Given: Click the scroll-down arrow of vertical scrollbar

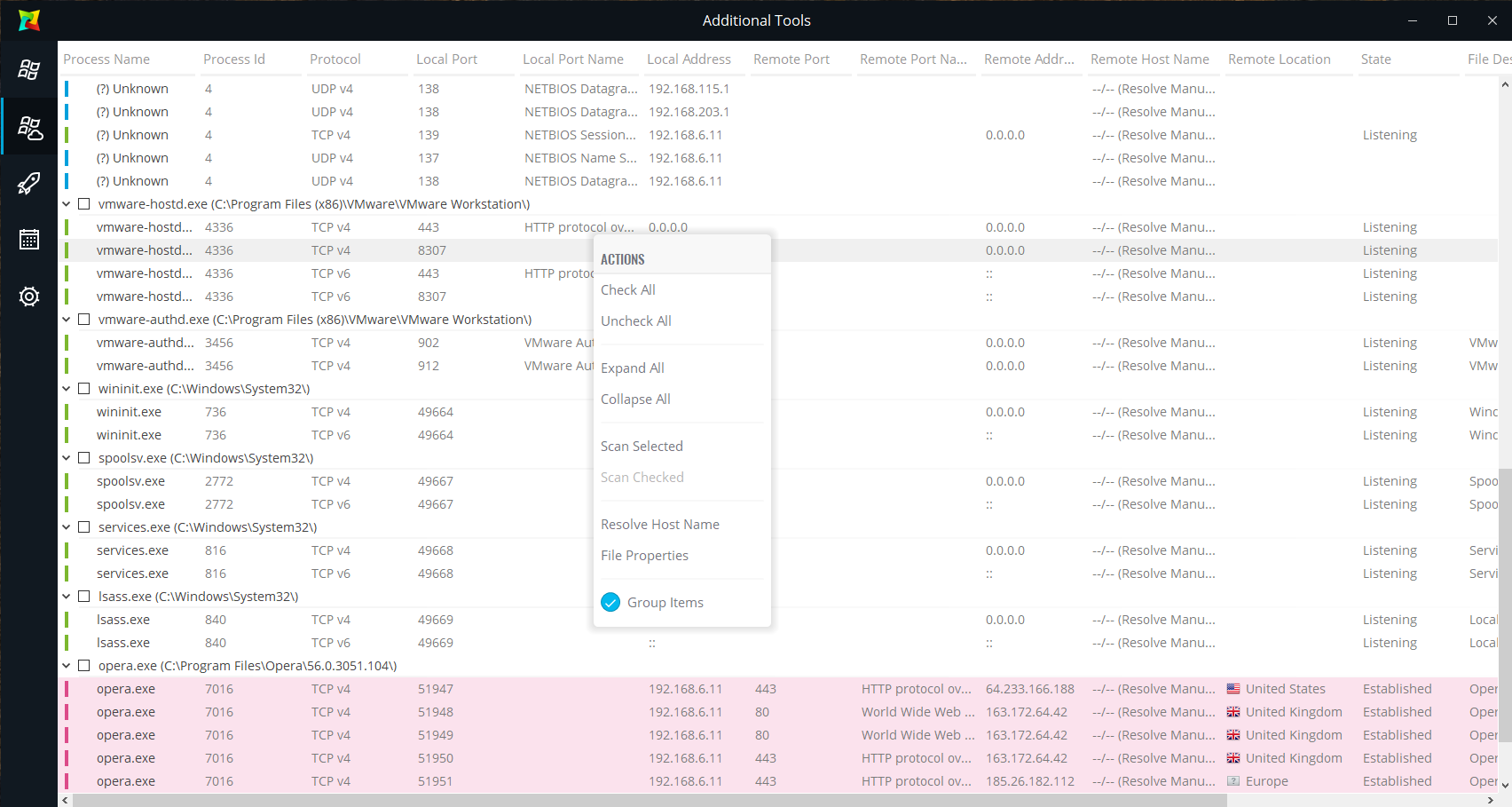Looking at the screenshot, I should tap(1505, 785).
